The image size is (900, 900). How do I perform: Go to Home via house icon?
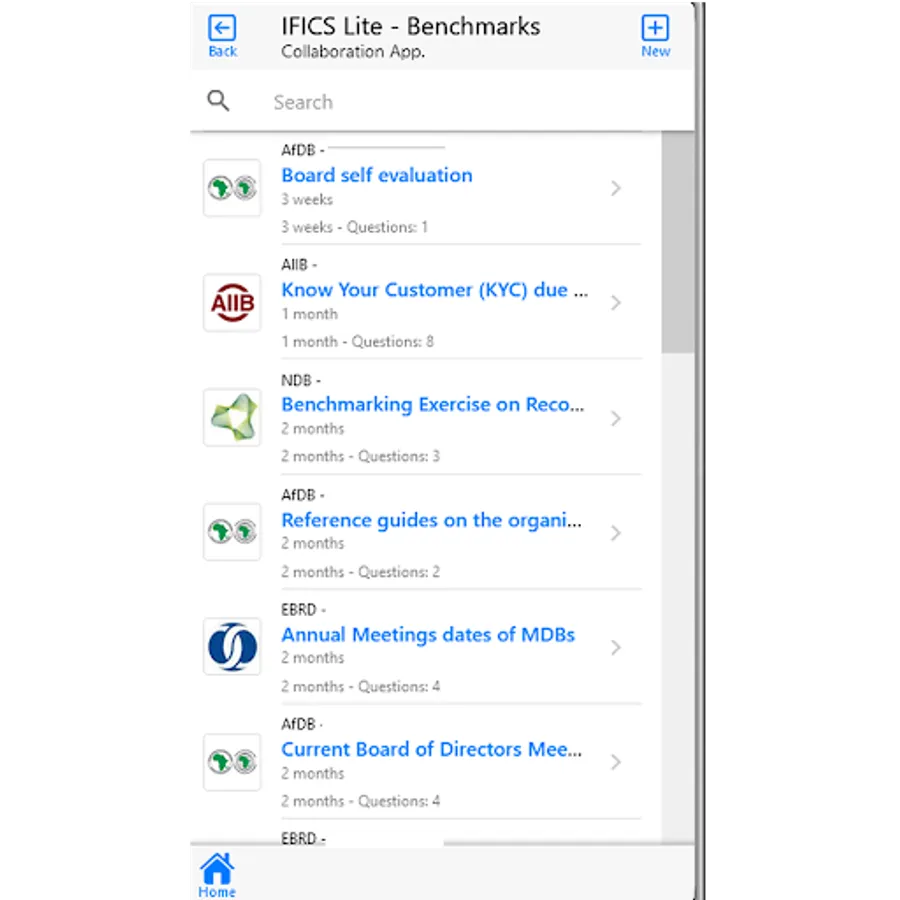[217, 869]
